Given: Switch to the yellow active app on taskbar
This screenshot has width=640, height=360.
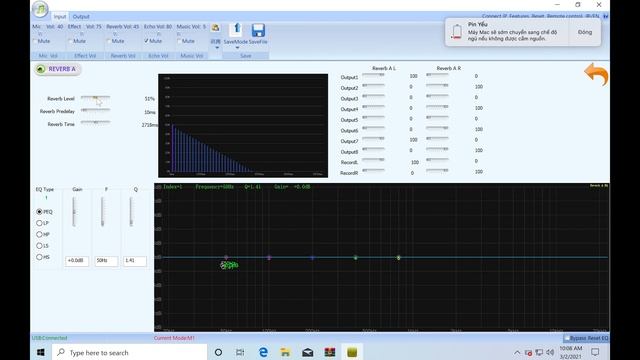Looking at the screenshot, I should click(x=352, y=352).
